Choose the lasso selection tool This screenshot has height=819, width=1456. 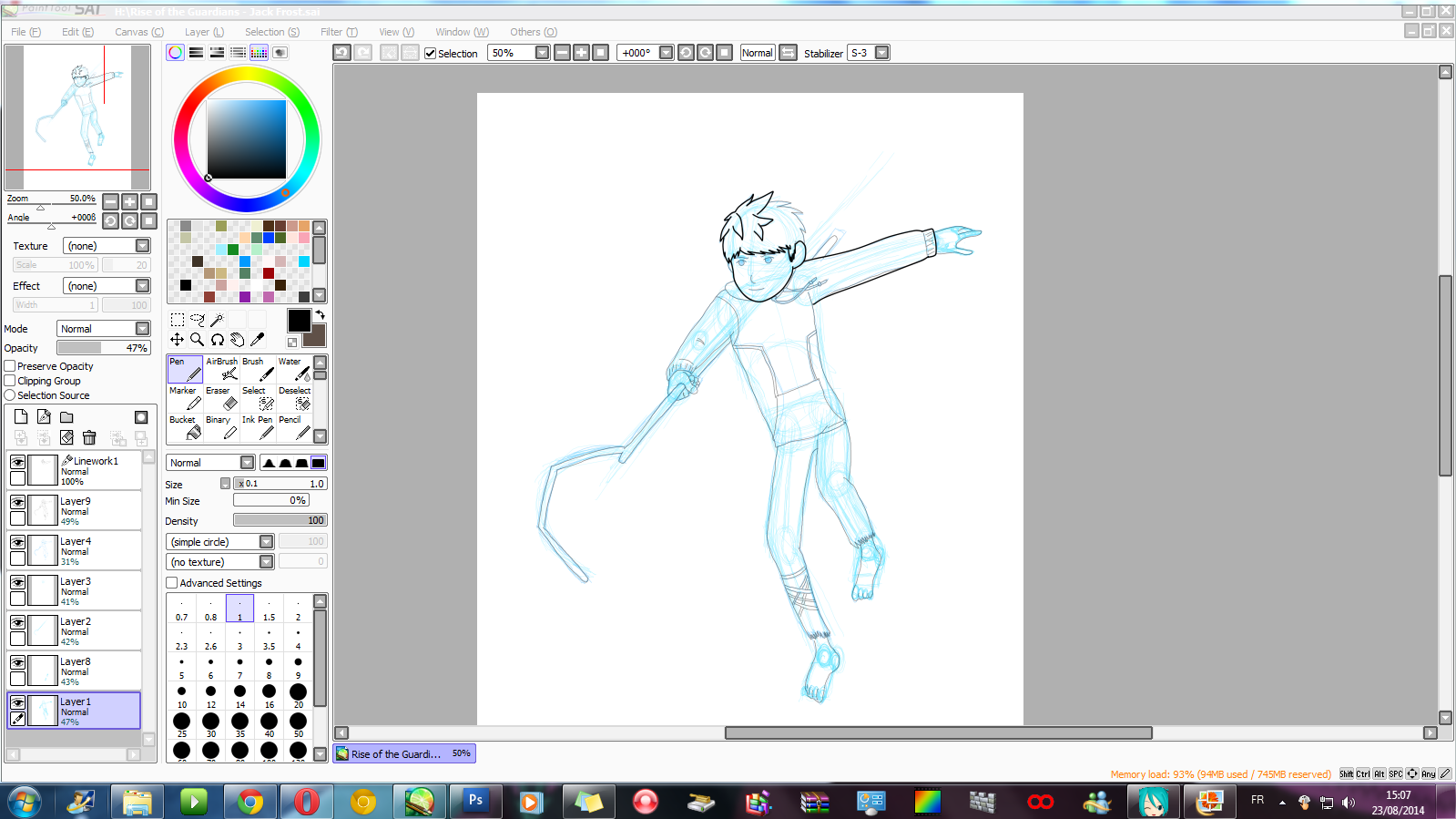pyautogui.click(x=198, y=320)
